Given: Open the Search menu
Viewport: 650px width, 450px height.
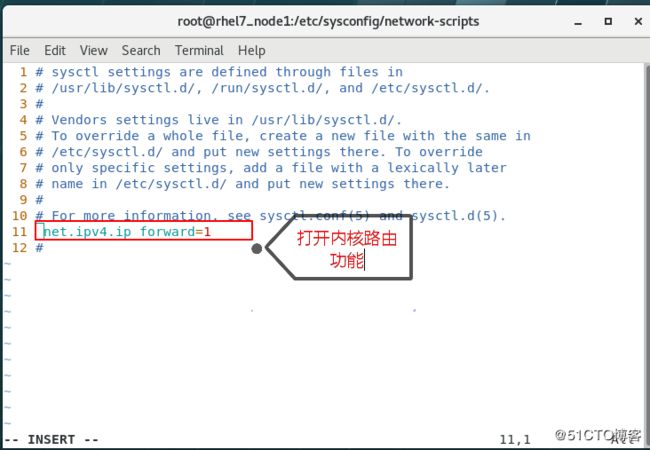Looking at the screenshot, I should (141, 51).
